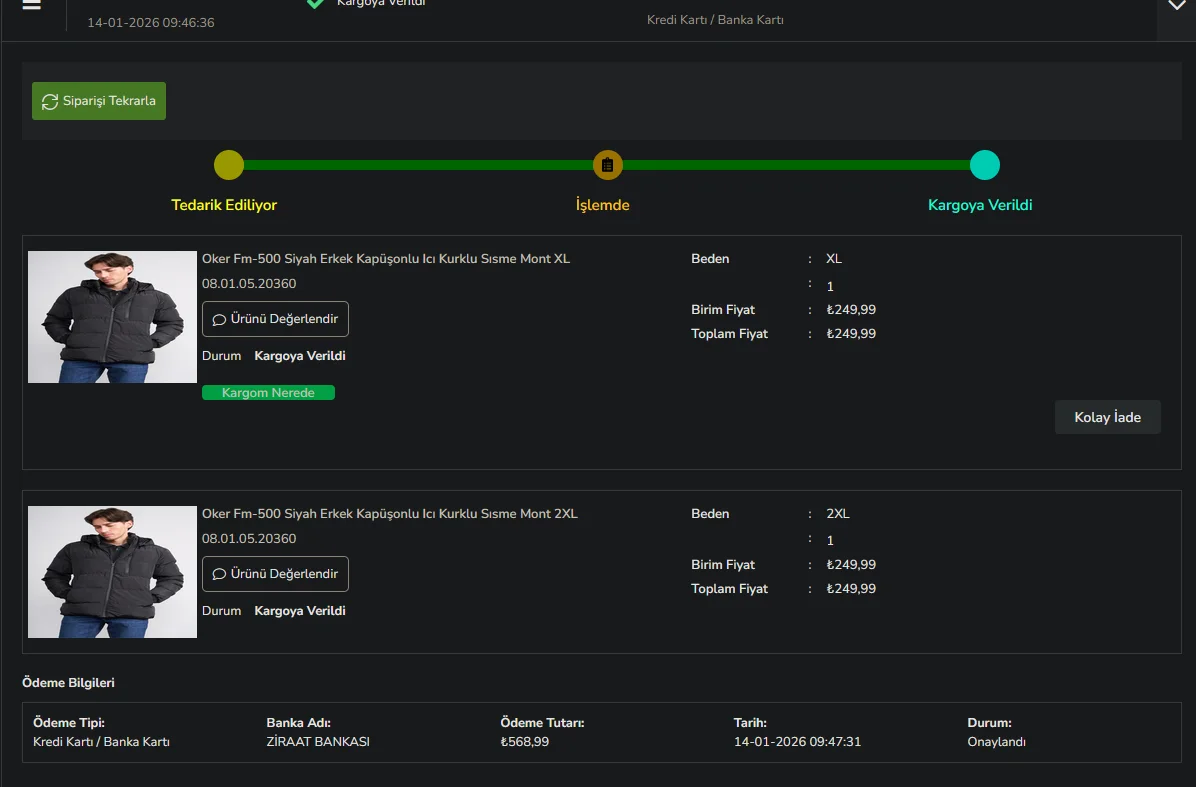Click the green checkmark status icon
Screen dimensions: 1196x787
[x=315, y=4]
